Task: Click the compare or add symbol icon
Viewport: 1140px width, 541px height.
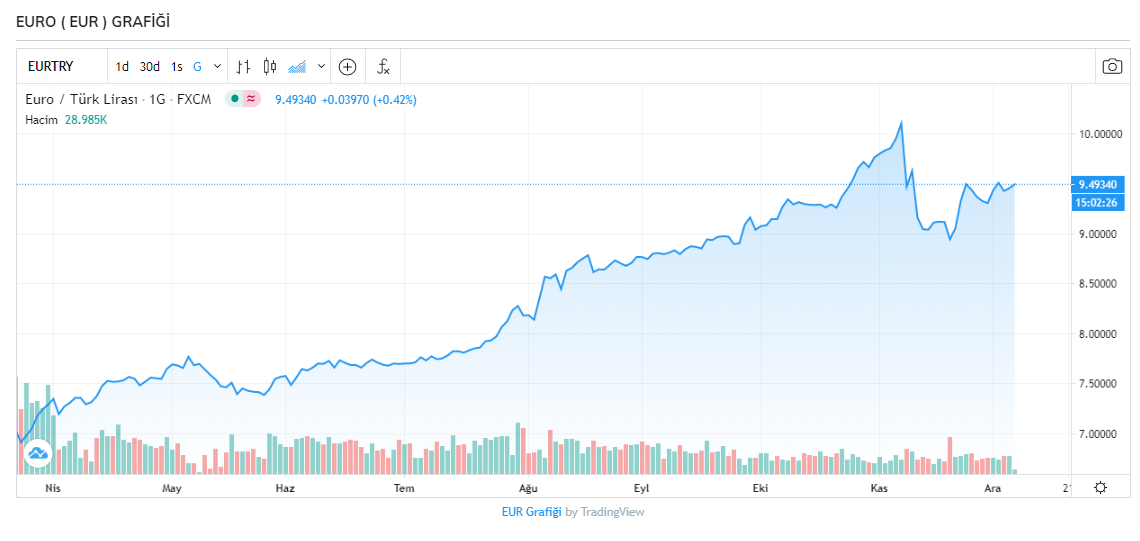Action: coord(347,67)
